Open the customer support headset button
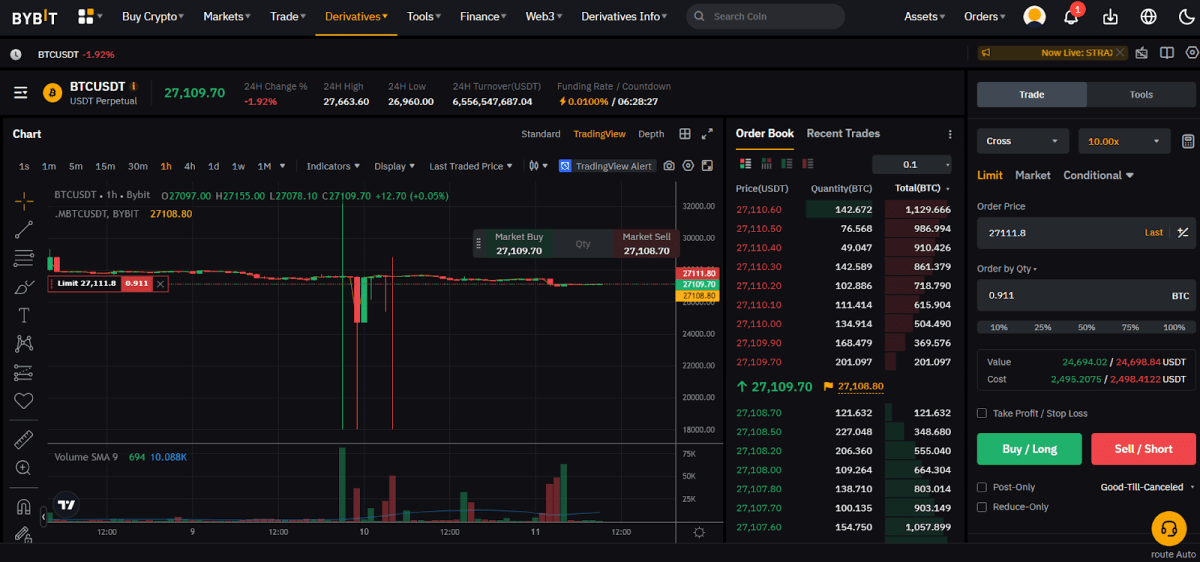Screen dimensions: 1200x562 pos(1168,528)
